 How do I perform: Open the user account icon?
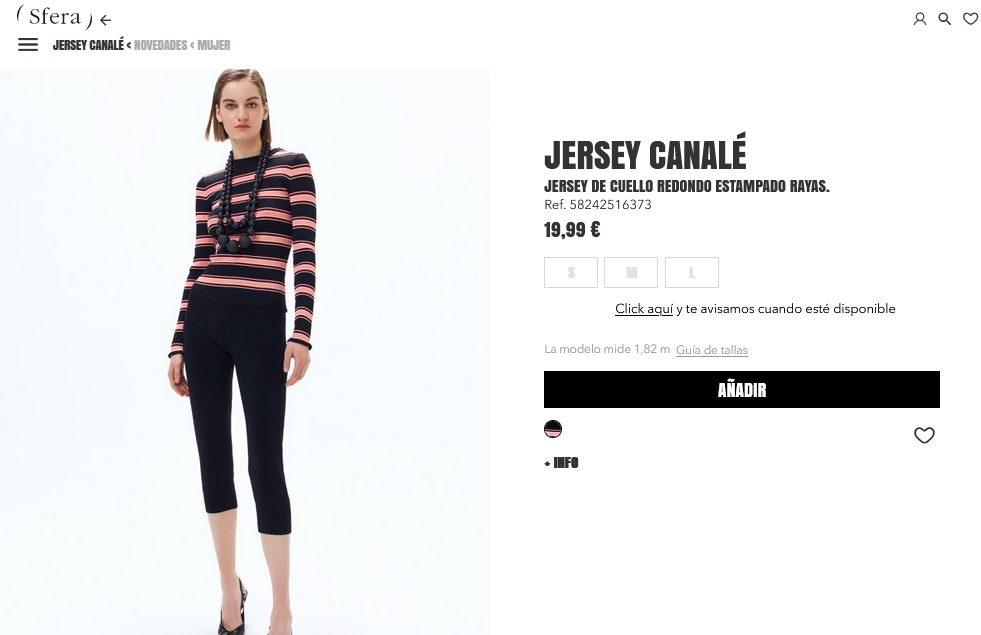pos(920,19)
